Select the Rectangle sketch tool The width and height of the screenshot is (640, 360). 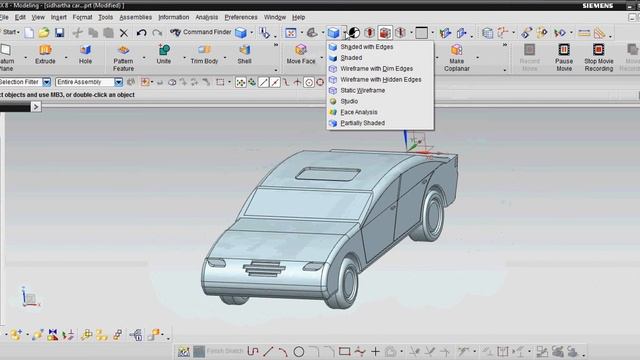point(345,351)
